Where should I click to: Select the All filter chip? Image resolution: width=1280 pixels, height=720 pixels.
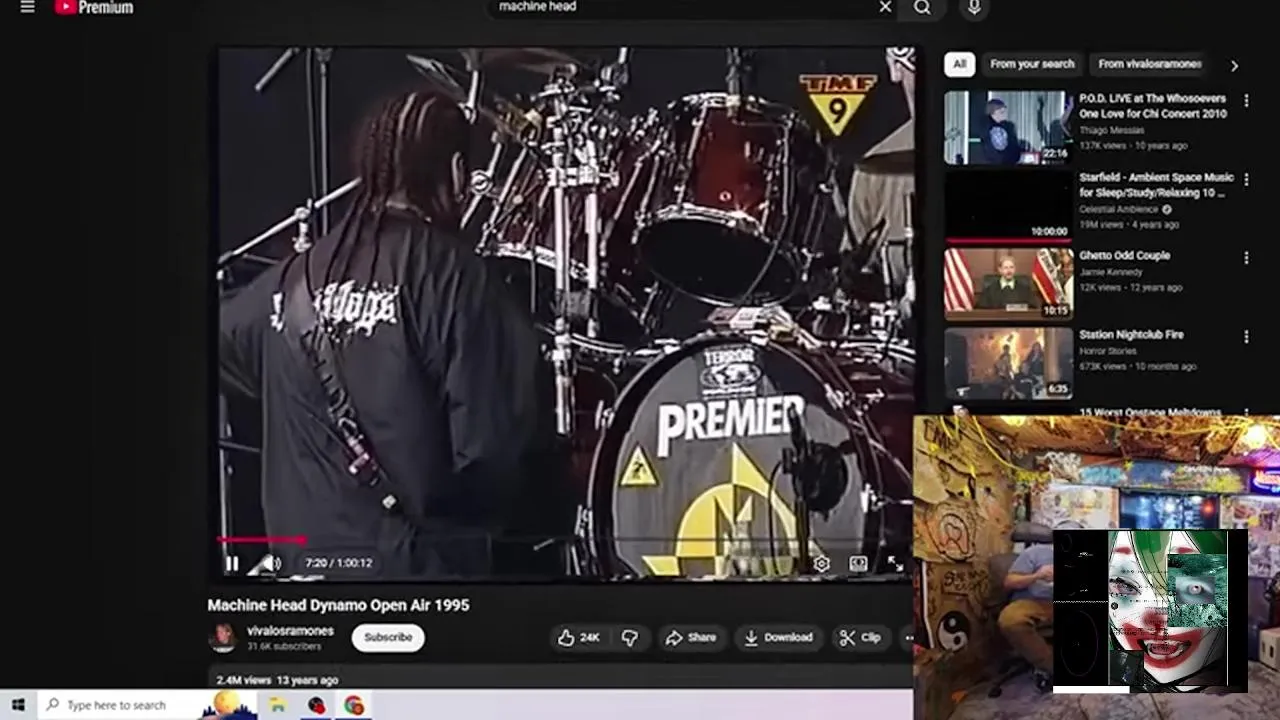[959, 64]
